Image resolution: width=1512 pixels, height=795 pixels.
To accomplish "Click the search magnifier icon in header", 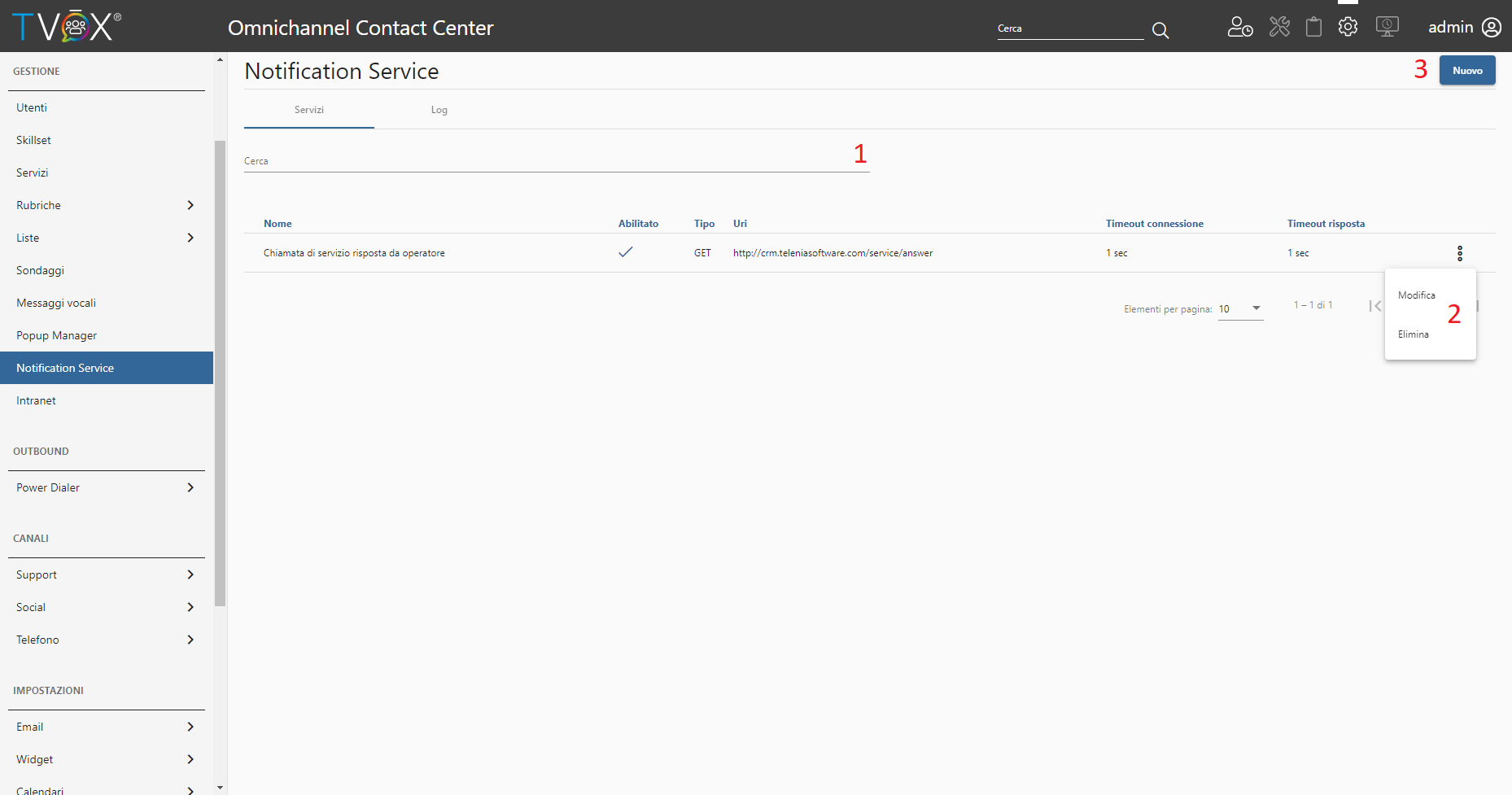I will tap(1160, 31).
